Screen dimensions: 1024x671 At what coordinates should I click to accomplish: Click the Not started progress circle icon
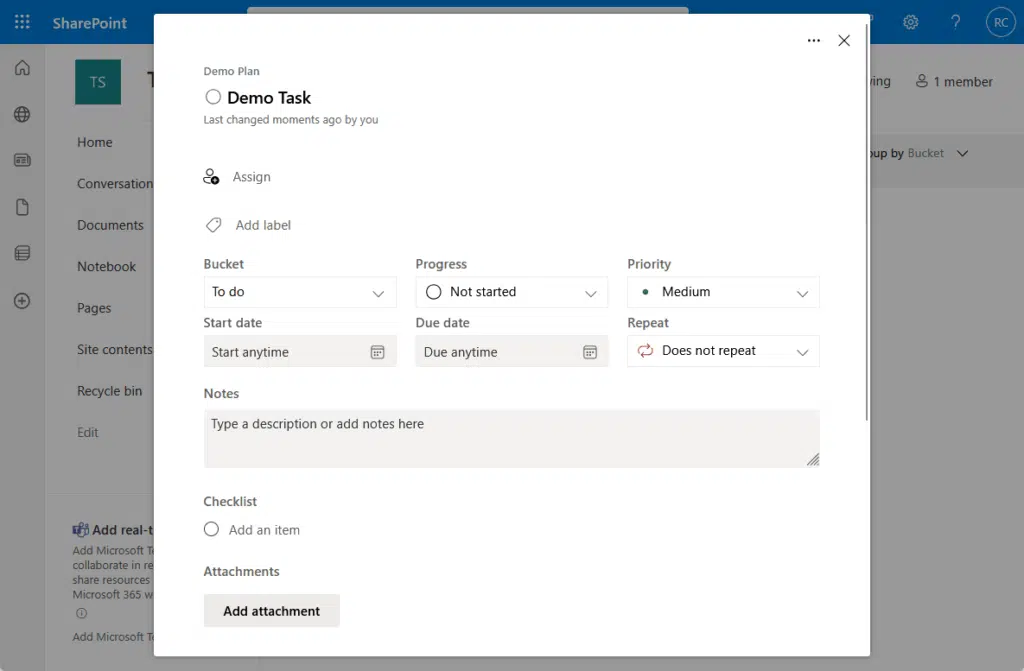pos(434,292)
